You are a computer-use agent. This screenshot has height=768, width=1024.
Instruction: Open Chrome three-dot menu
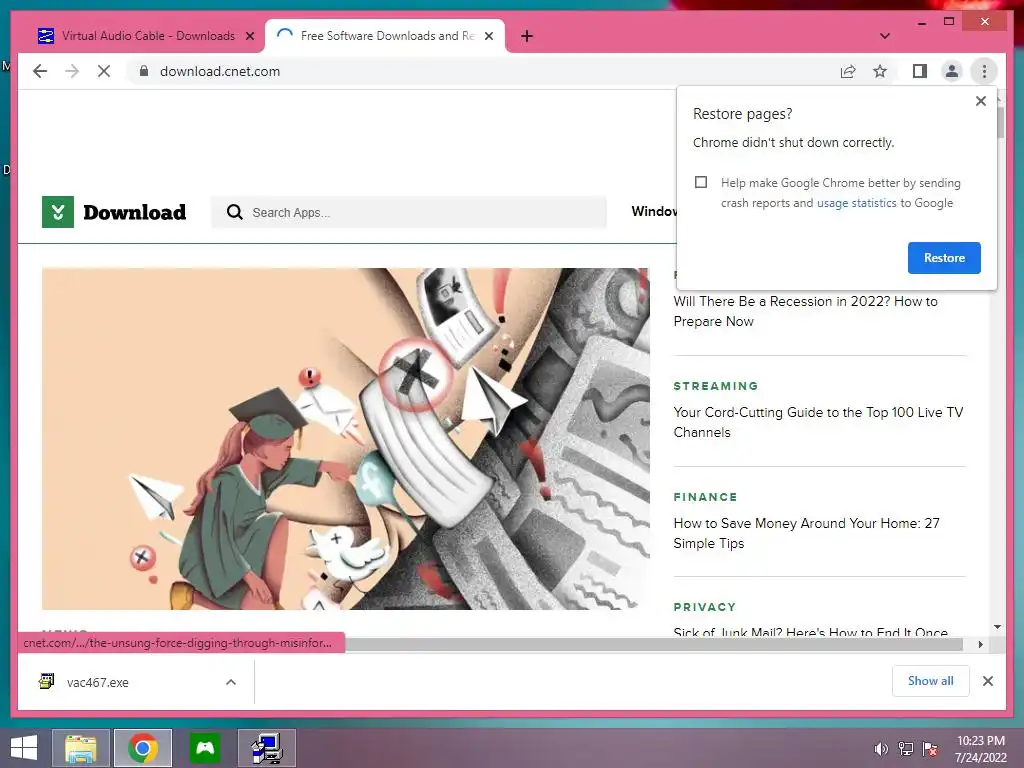984,71
